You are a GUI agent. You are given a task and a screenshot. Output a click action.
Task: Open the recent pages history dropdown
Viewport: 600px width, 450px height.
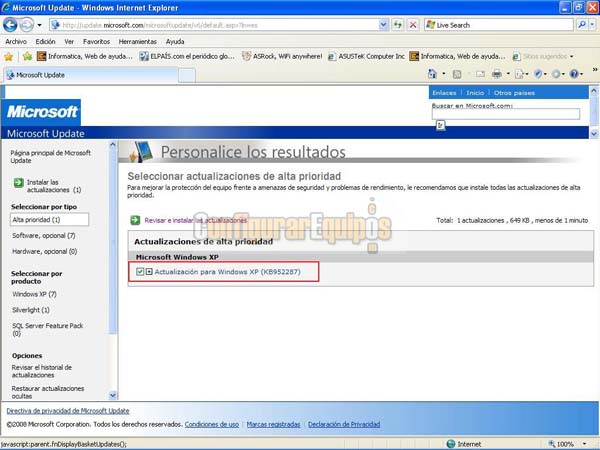coord(39,25)
